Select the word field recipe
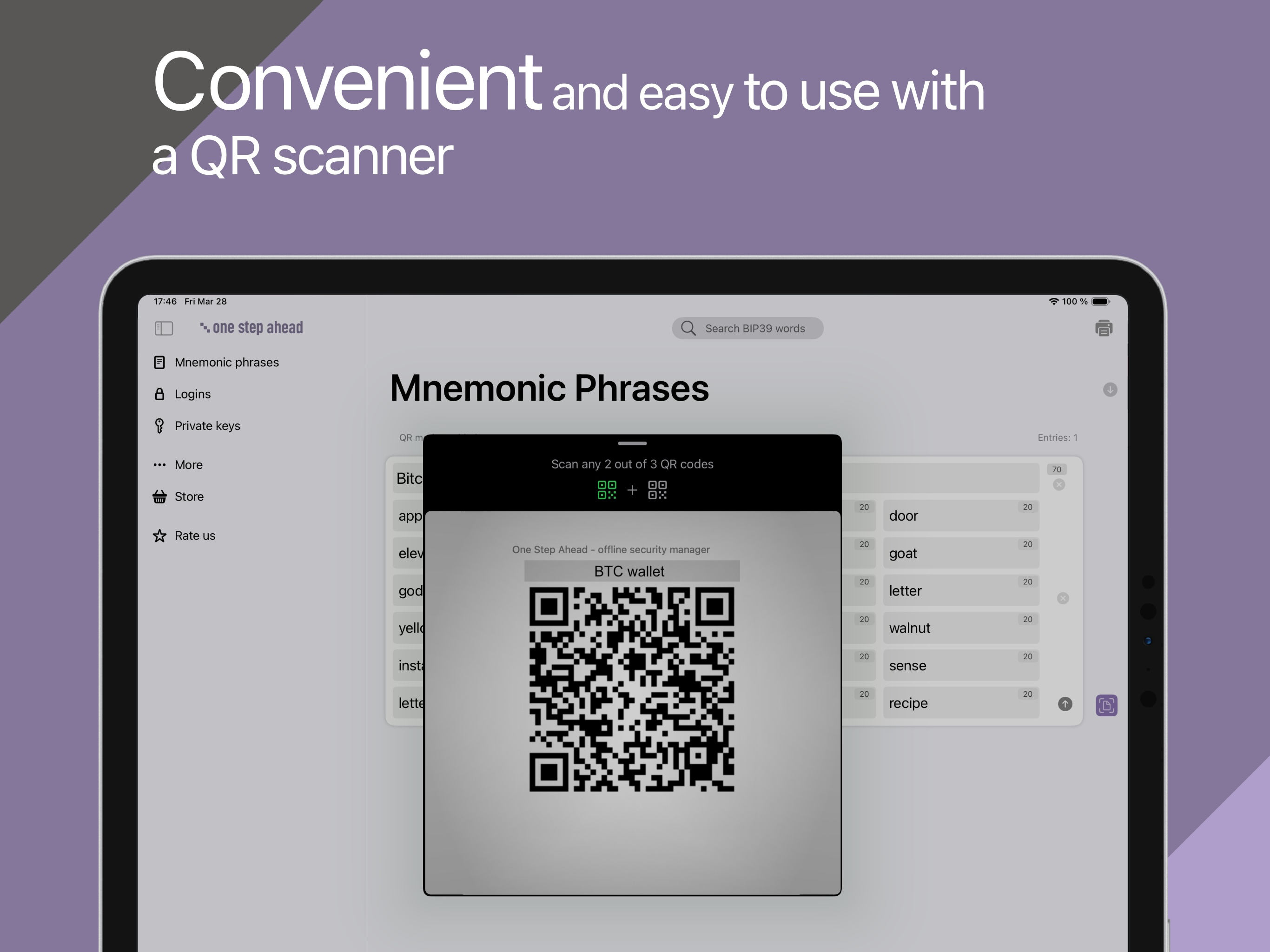This screenshot has width=1270, height=952. tap(961, 703)
